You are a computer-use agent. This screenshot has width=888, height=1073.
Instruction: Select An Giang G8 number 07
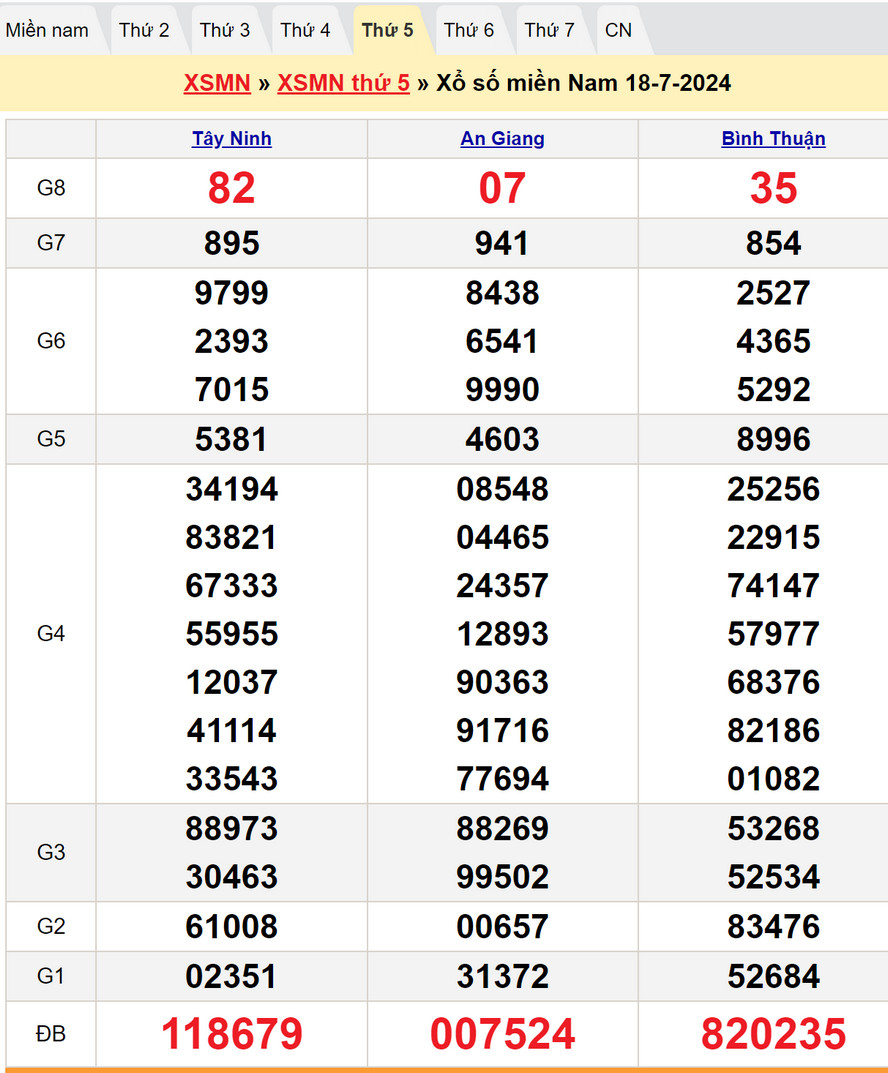coord(502,188)
